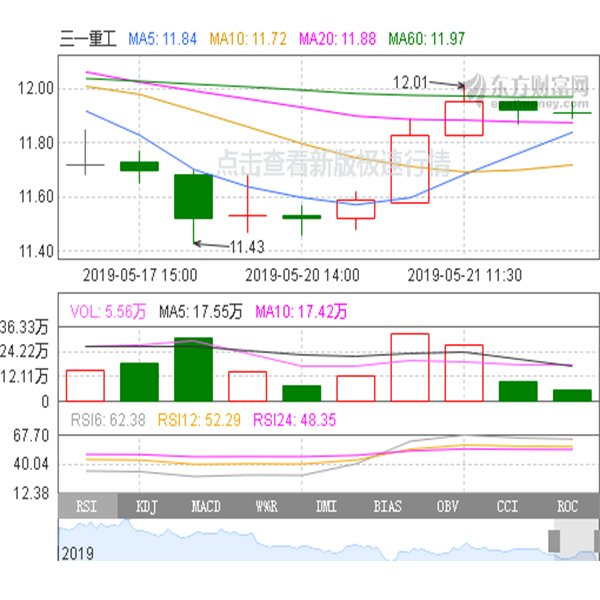Screen dimensions: 600x600
Task: Switch to the BIAS indicator tab
Action: (x=386, y=506)
